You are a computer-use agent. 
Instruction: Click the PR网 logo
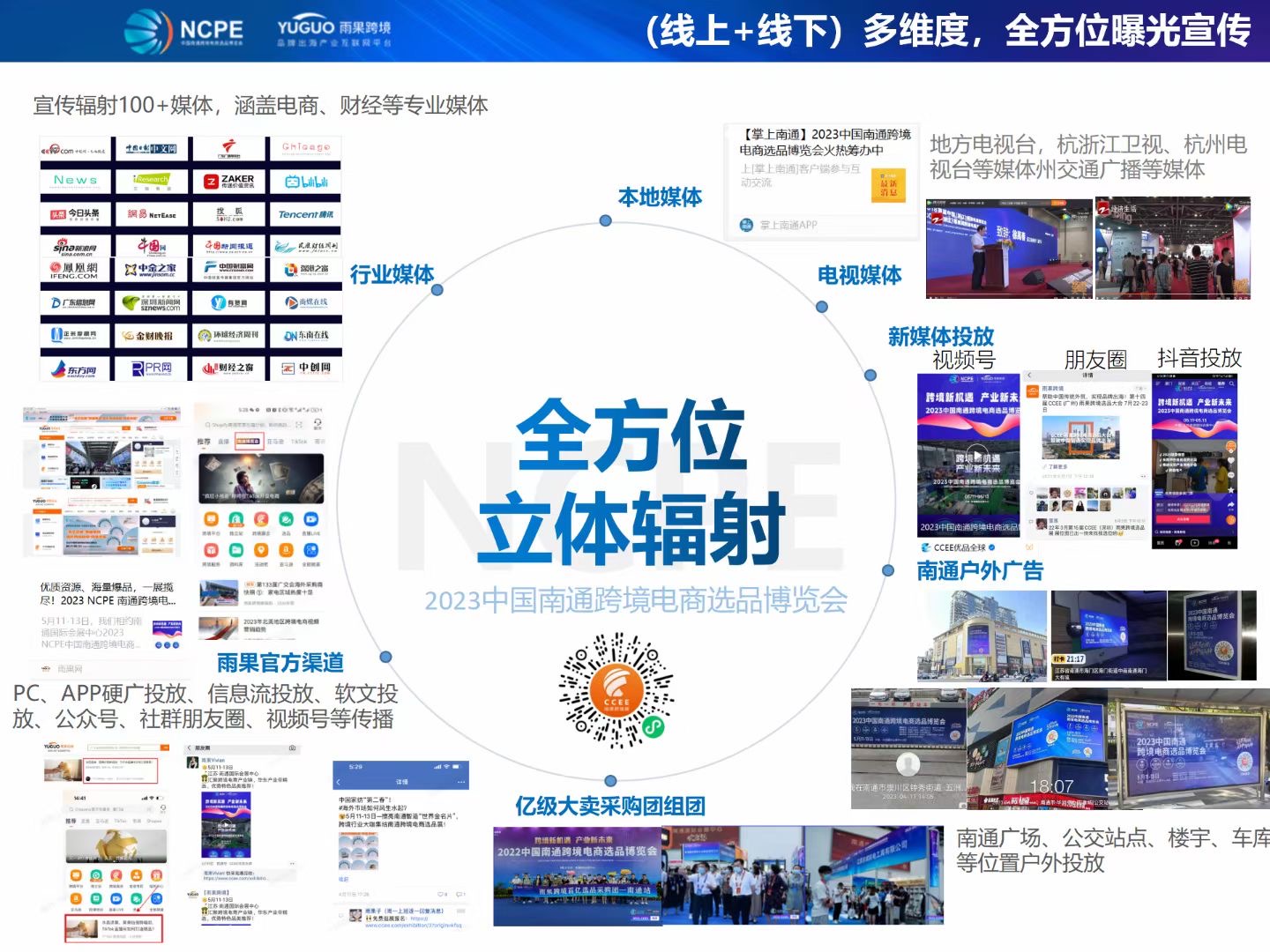tap(153, 368)
